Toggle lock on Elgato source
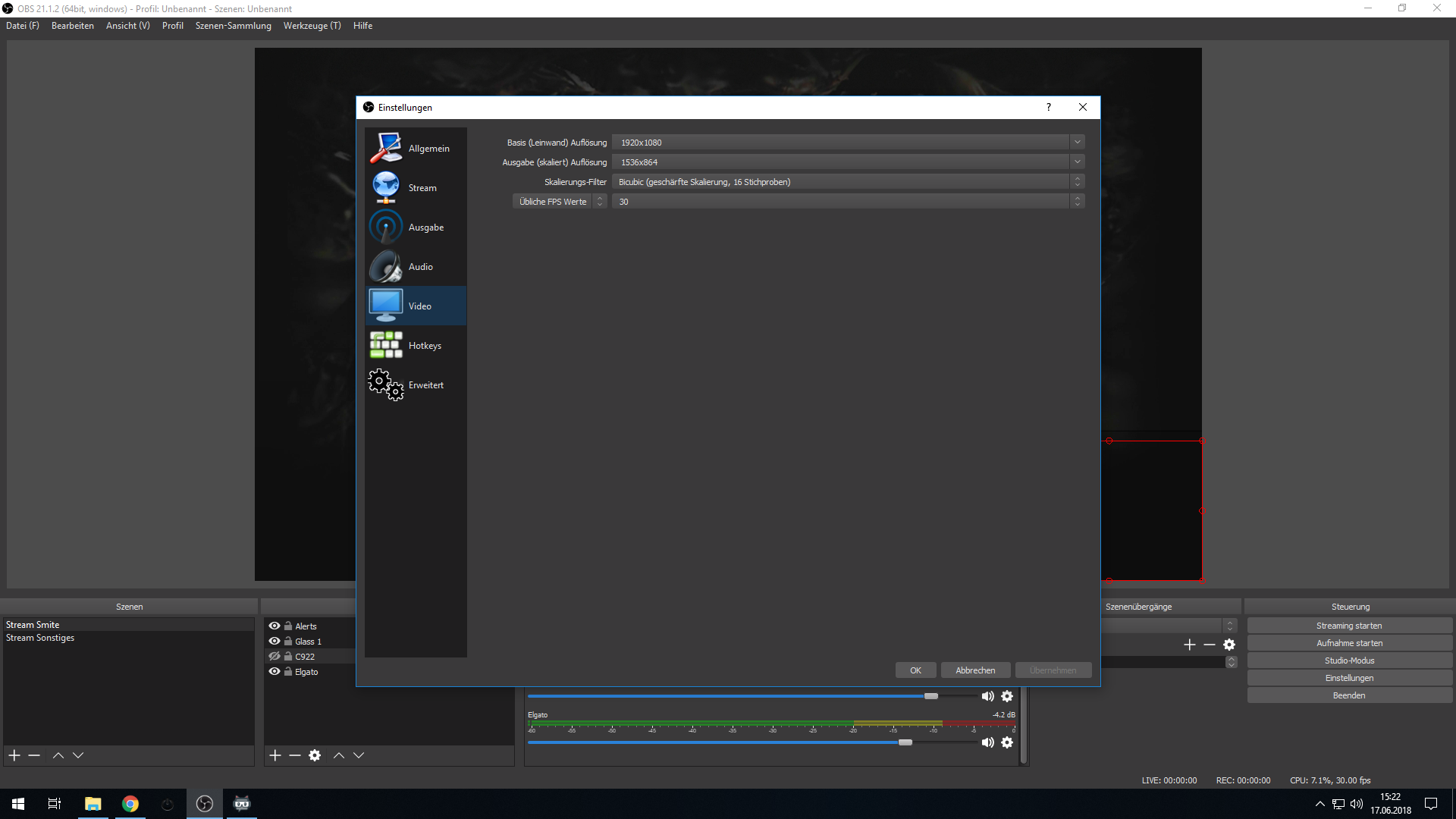Image resolution: width=1456 pixels, height=819 pixels. click(288, 671)
